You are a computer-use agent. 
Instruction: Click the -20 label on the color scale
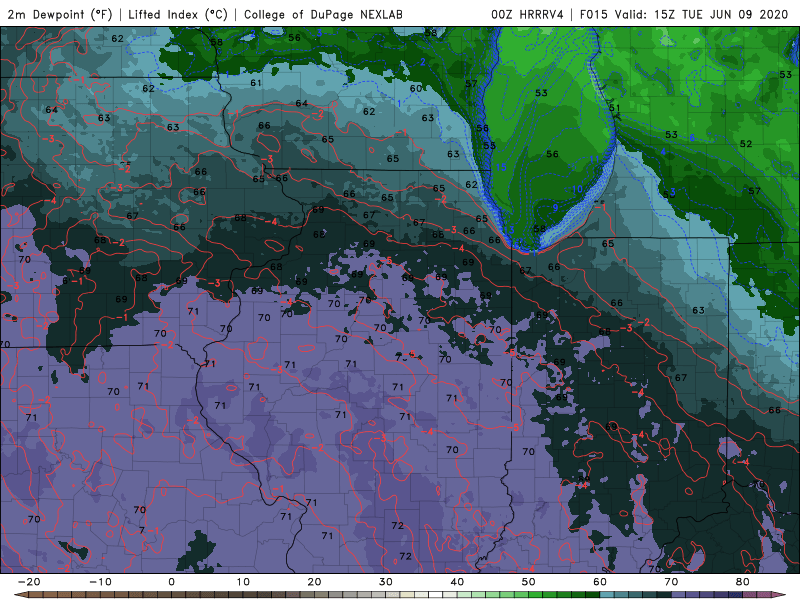[x=29, y=582]
